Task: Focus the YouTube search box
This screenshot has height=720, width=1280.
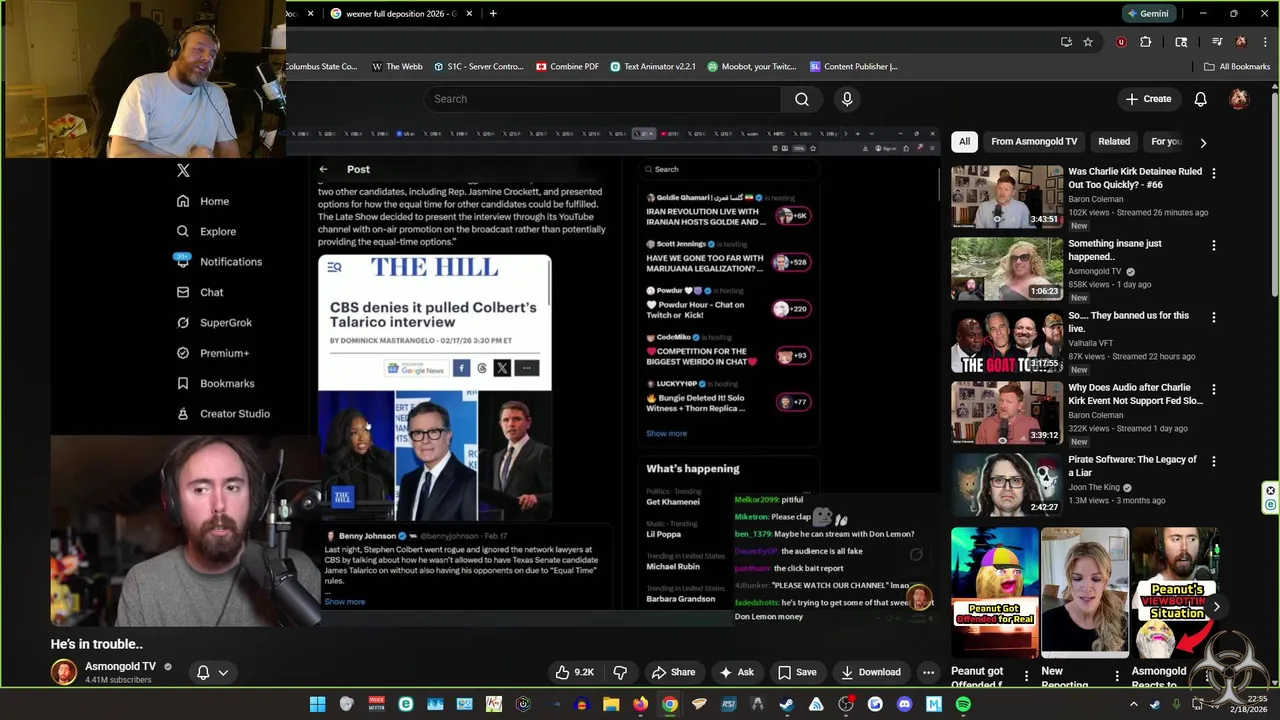Action: 602,99
